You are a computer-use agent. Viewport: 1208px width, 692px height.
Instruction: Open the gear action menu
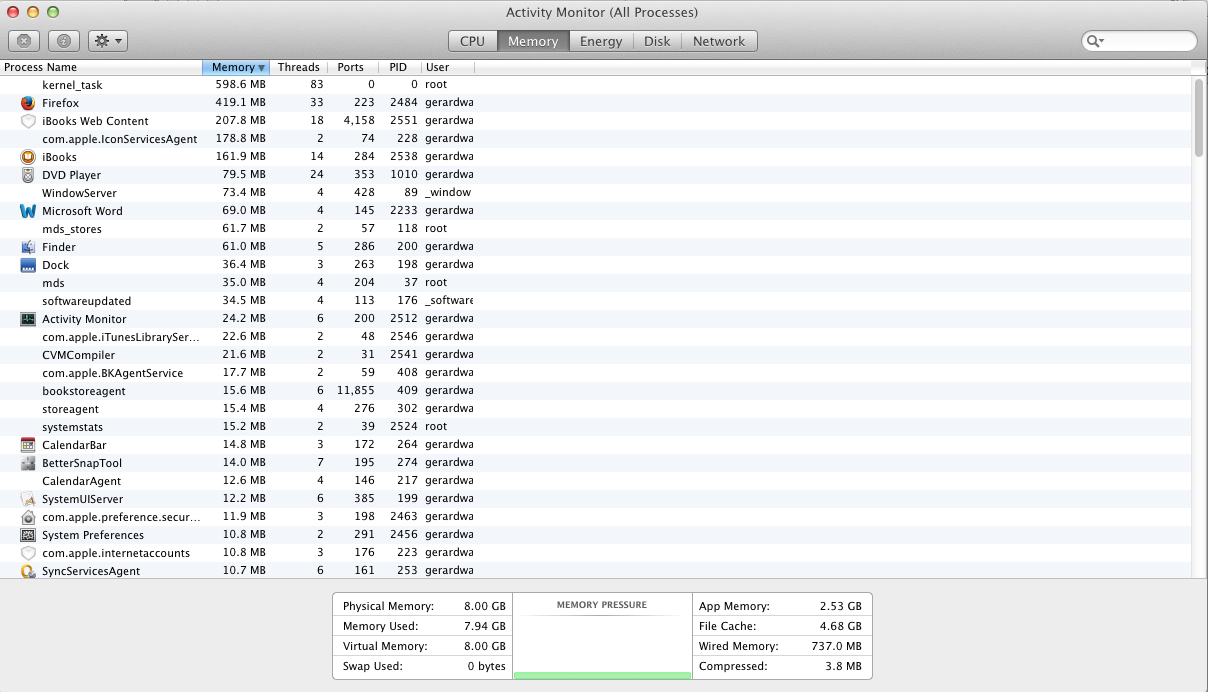107,41
